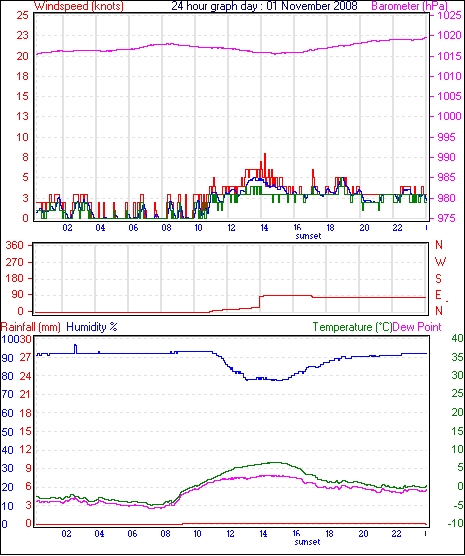This screenshot has height=556, width=465.
Task: Click the E compass label
Action: coord(439,295)
